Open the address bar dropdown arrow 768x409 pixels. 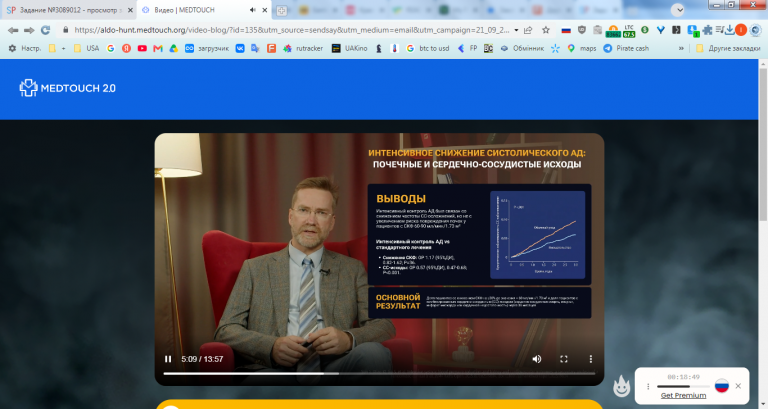pyautogui.click(x=516, y=30)
